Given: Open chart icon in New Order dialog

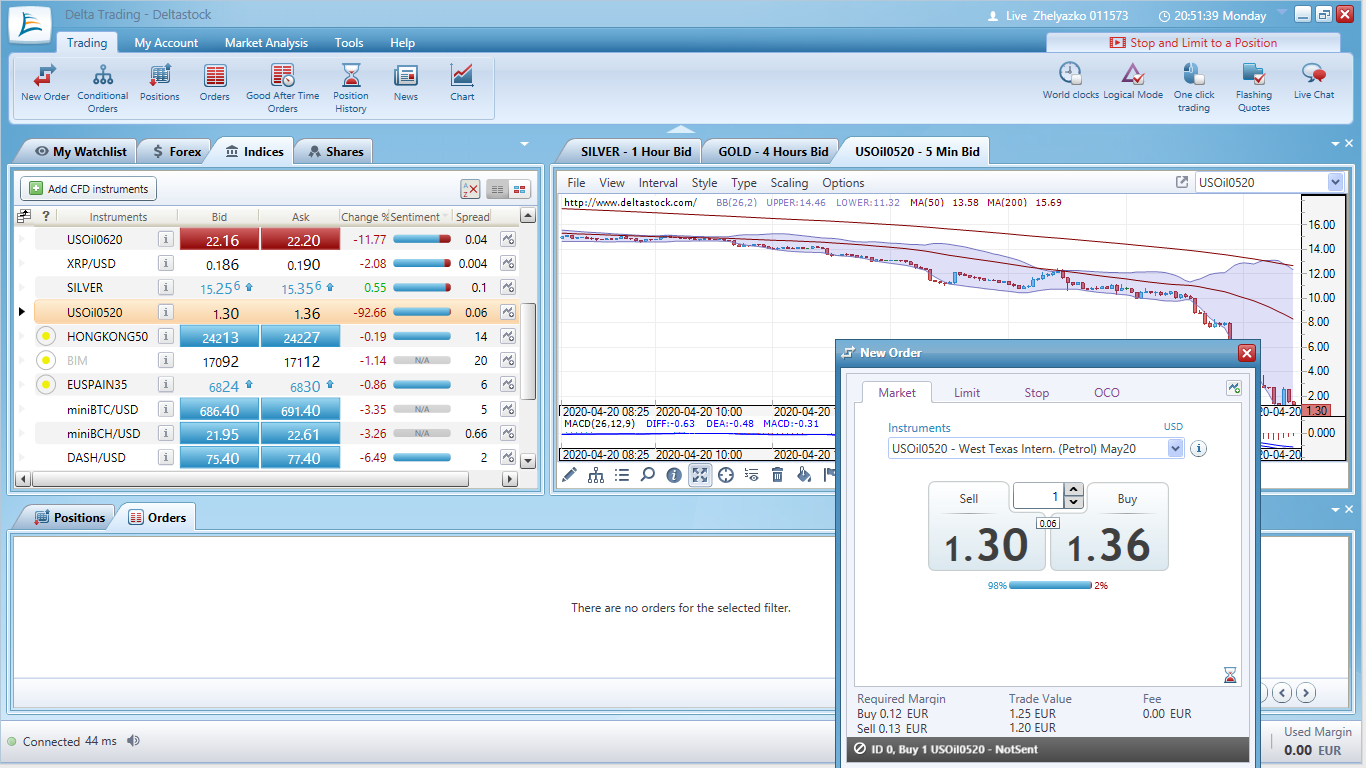Looking at the screenshot, I should tap(1234, 388).
